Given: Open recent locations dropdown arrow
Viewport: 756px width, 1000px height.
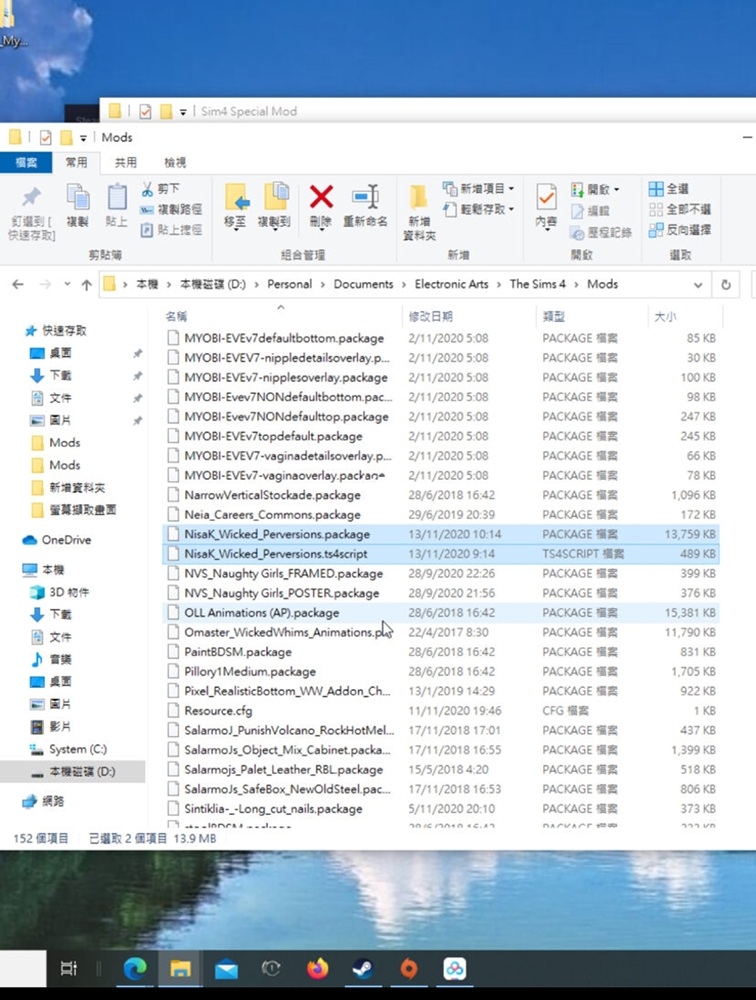Looking at the screenshot, I should [67, 284].
